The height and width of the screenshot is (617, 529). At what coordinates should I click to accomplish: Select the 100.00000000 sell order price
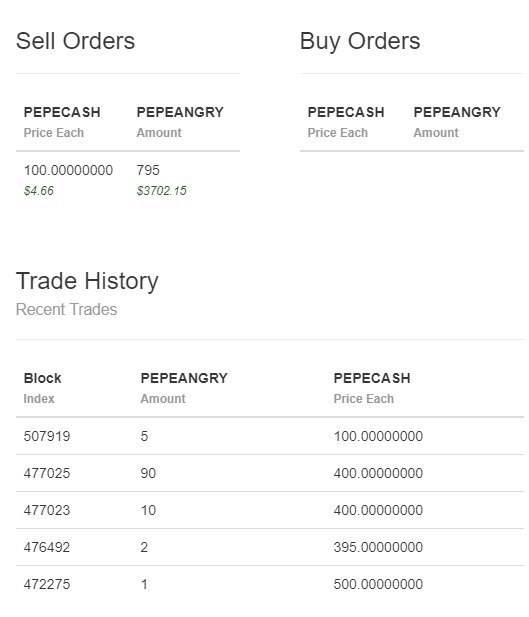(x=68, y=170)
